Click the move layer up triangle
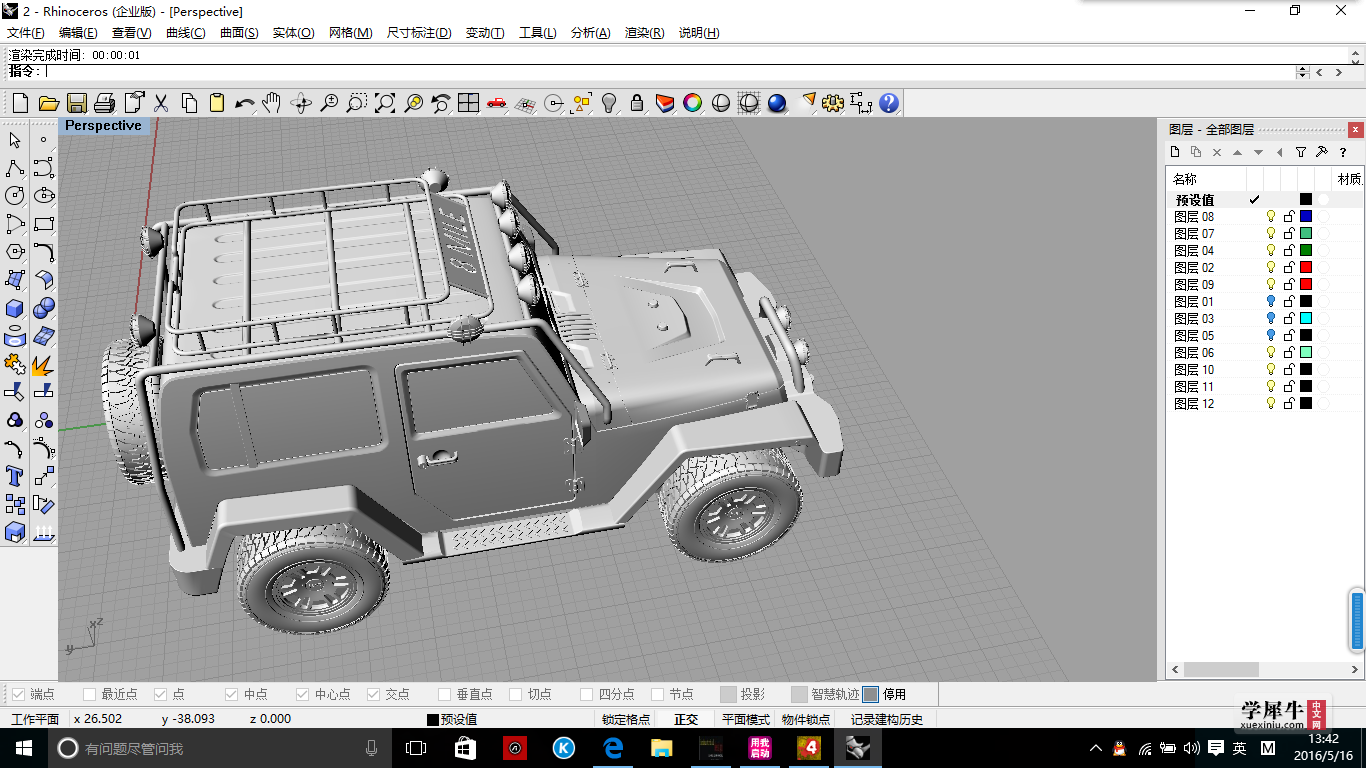This screenshot has height=768, width=1366. [1237, 153]
